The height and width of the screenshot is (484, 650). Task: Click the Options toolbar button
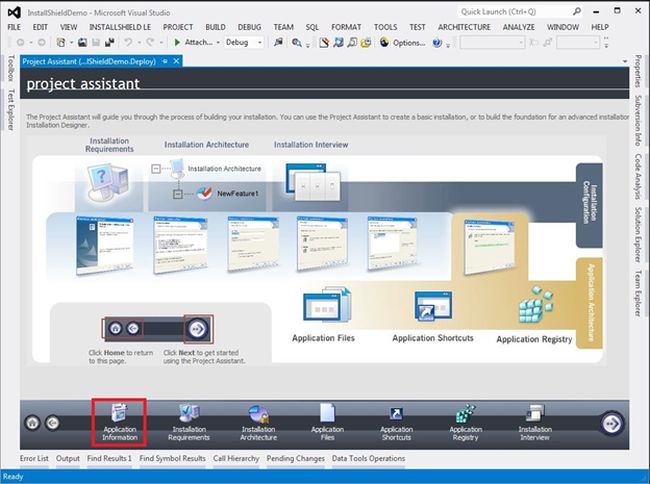pos(403,42)
